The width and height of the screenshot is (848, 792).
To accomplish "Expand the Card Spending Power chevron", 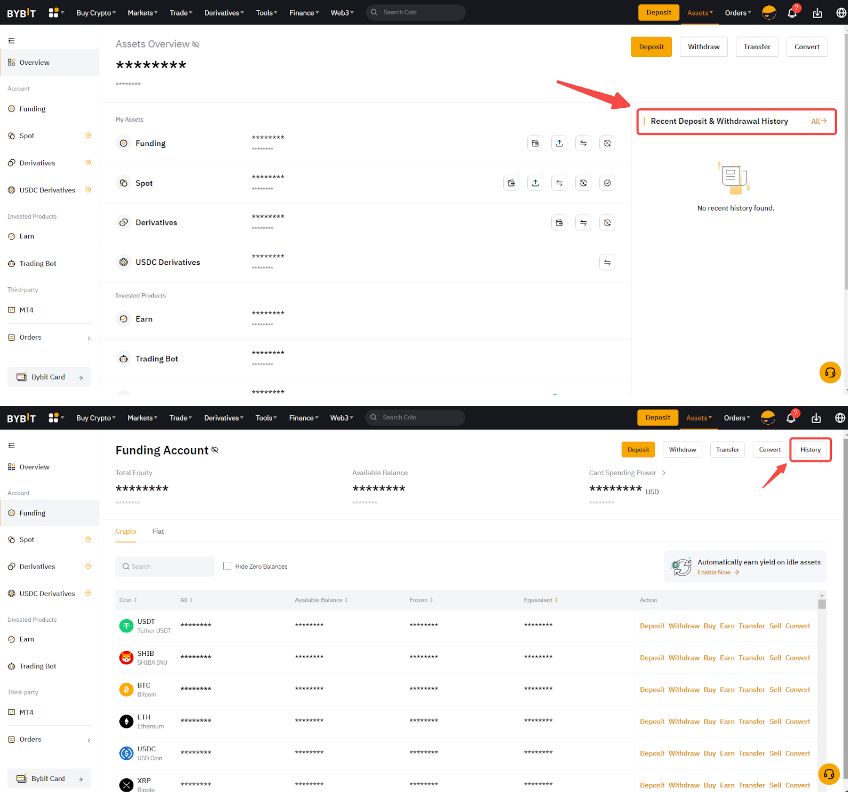I will (663, 472).
